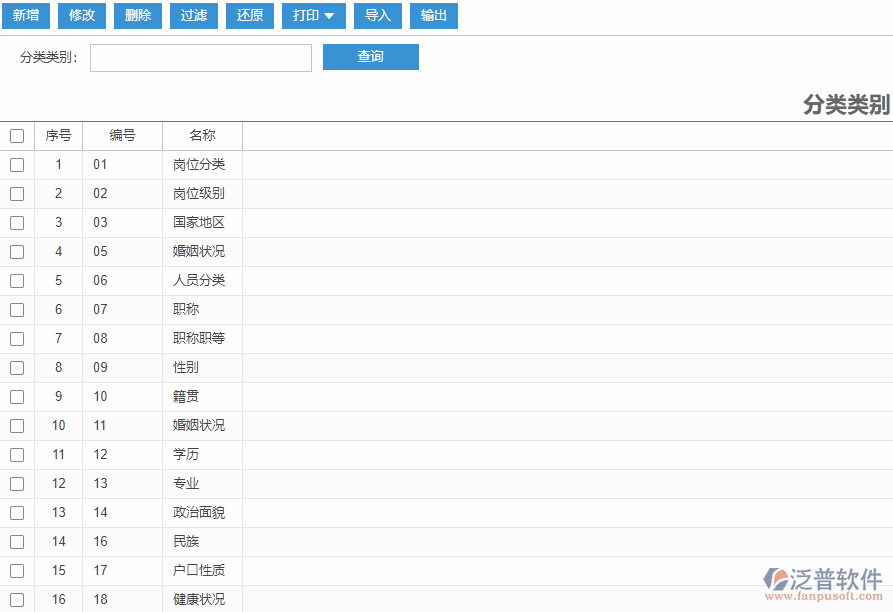Select the 职称 table row
The width and height of the screenshot is (893, 612).
click(202, 309)
